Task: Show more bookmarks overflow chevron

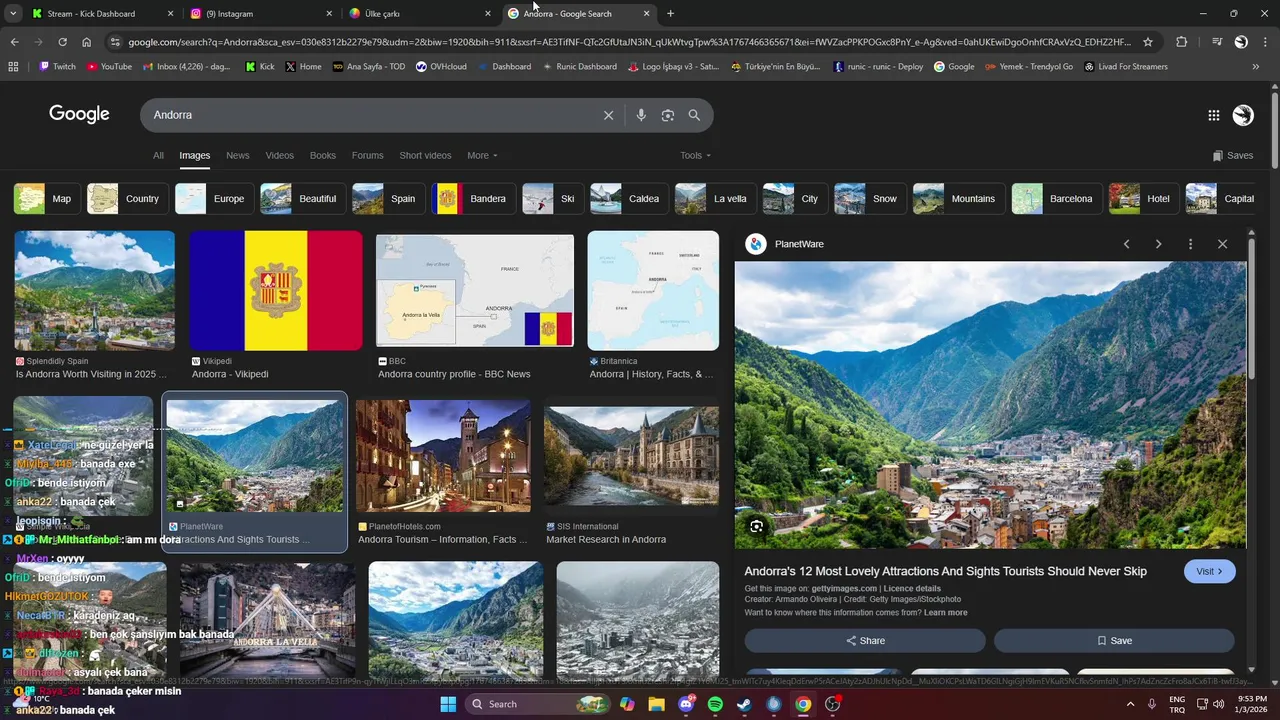Action: [x=1255, y=67]
